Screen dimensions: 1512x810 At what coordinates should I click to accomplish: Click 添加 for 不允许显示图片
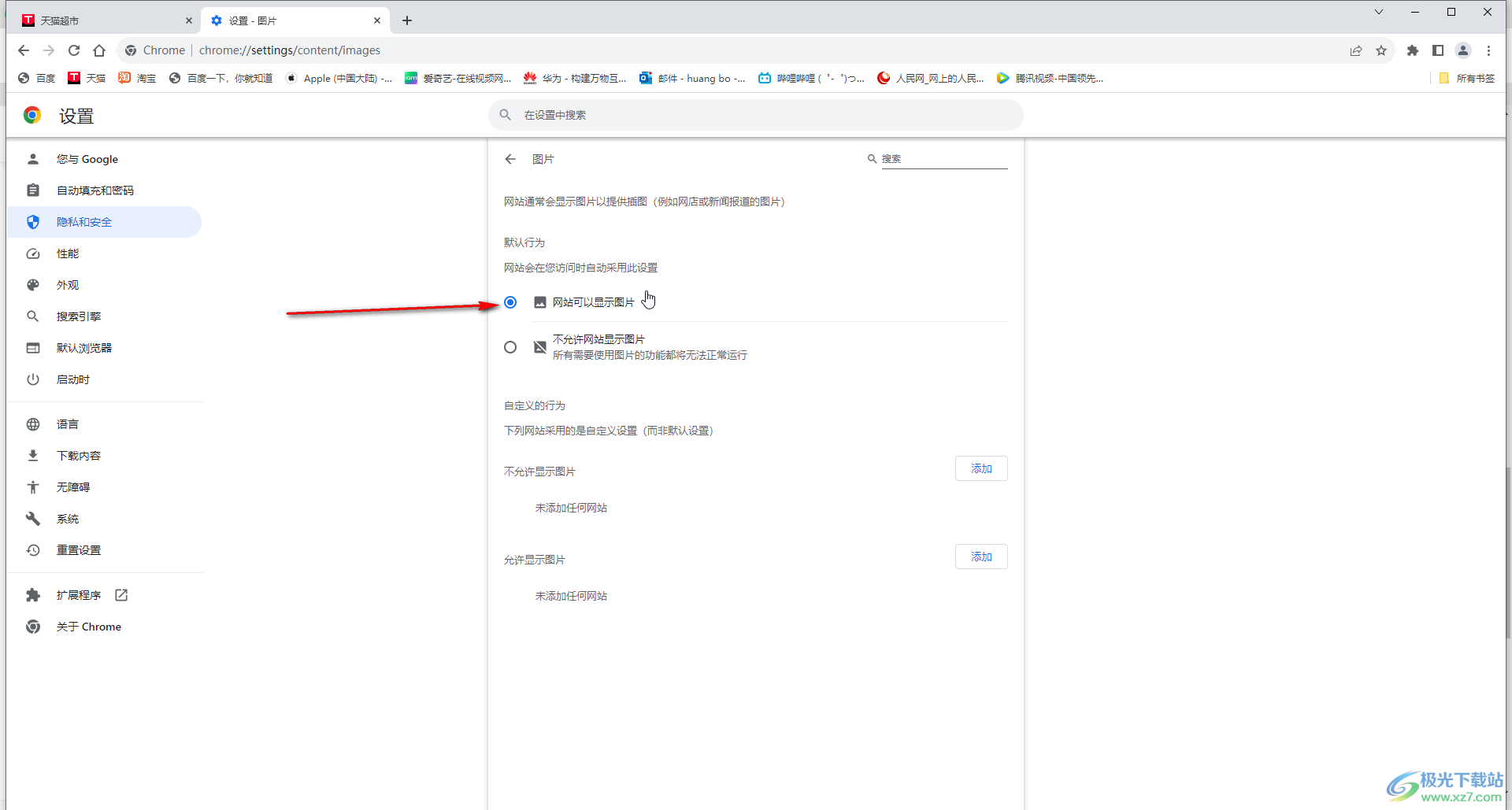981,468
